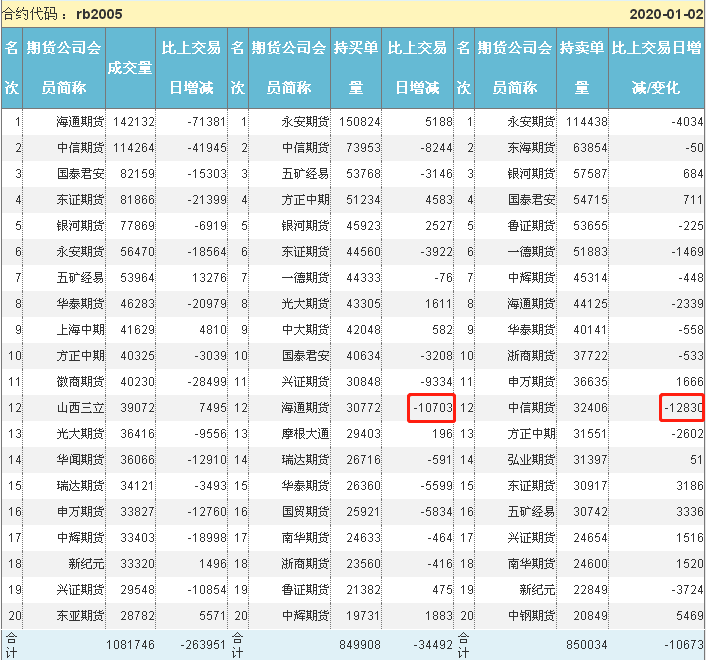Image resolution: width=706 pixels, height=660 pixels.
Task: Select 申万期货 short position 36635
Action: coord(590,382)
